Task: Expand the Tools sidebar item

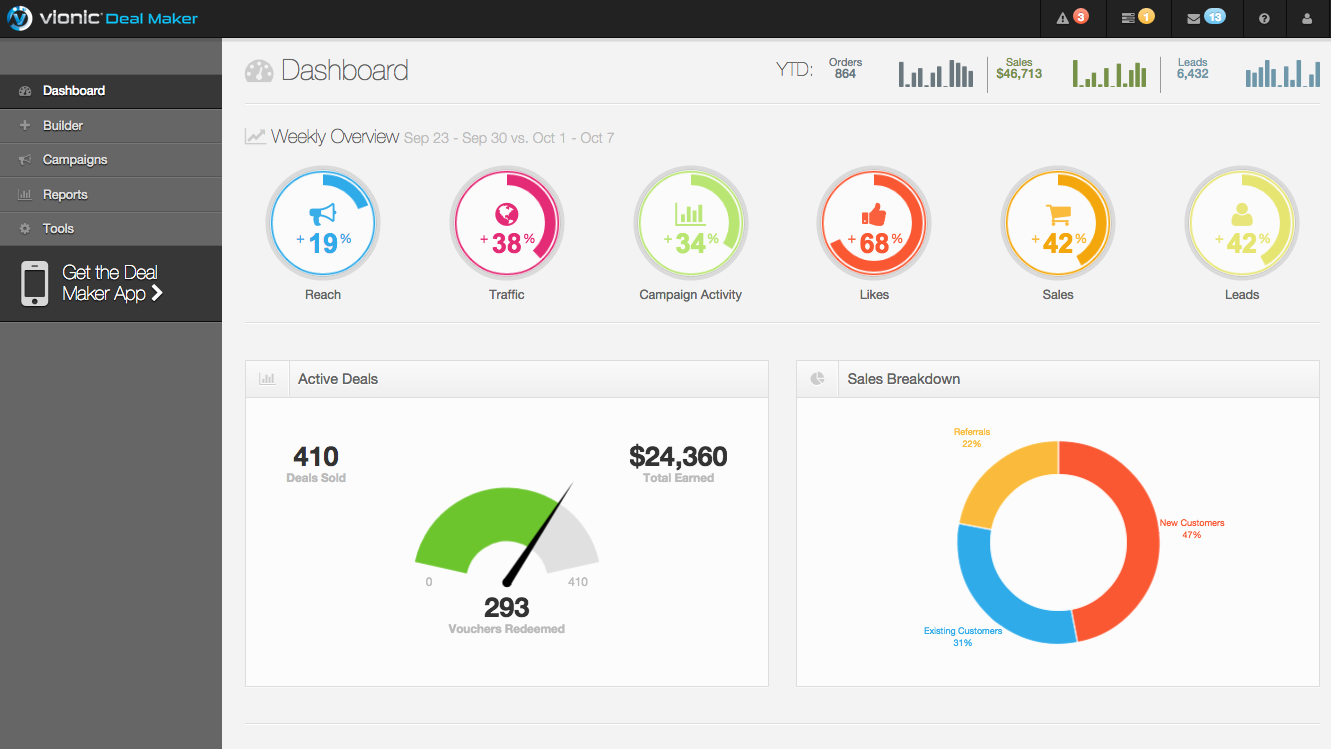Action: click(x=58, y=229)
